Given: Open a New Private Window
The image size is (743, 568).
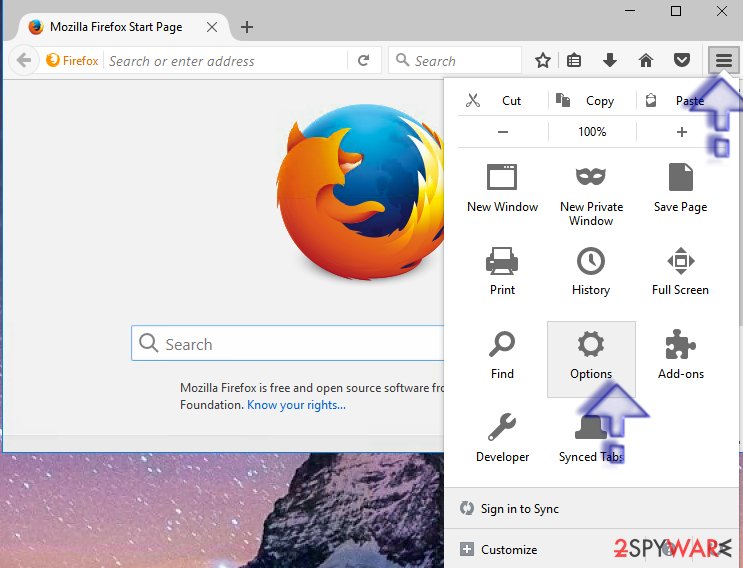Looking at the screenshot, I should (591, 195).
